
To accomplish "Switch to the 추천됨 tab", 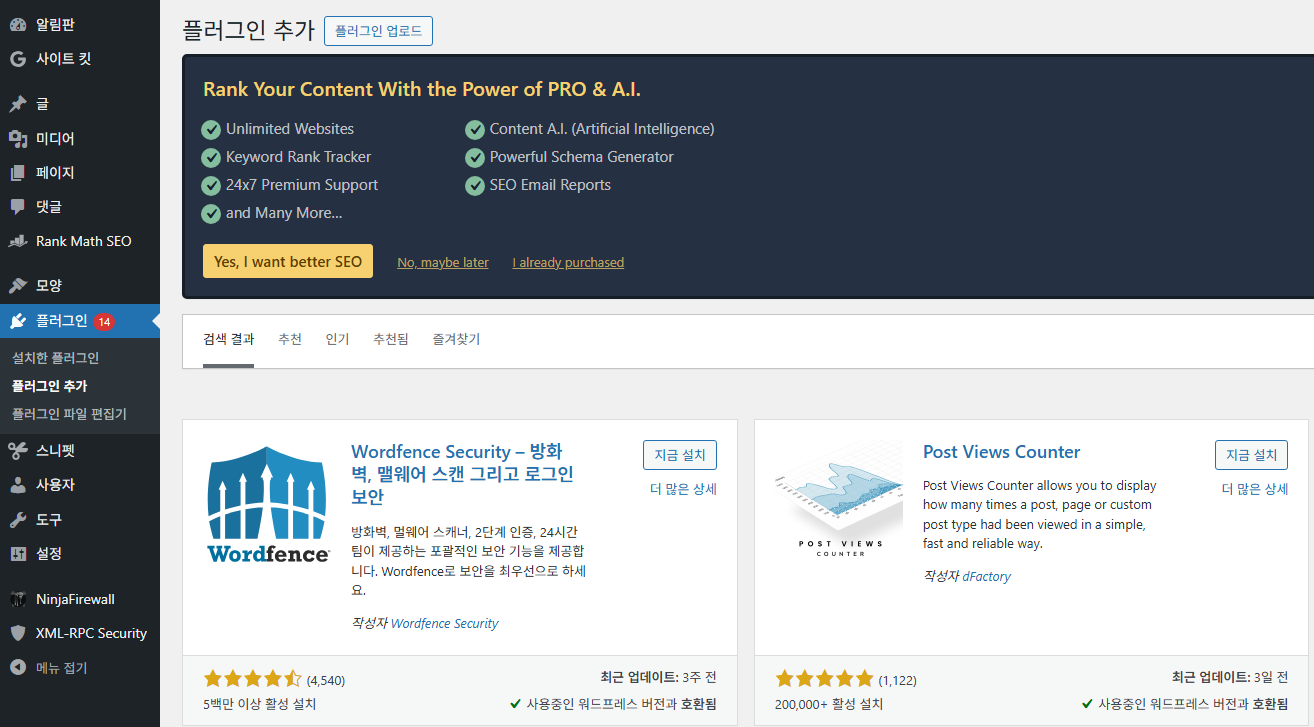I will pos(391,340).
